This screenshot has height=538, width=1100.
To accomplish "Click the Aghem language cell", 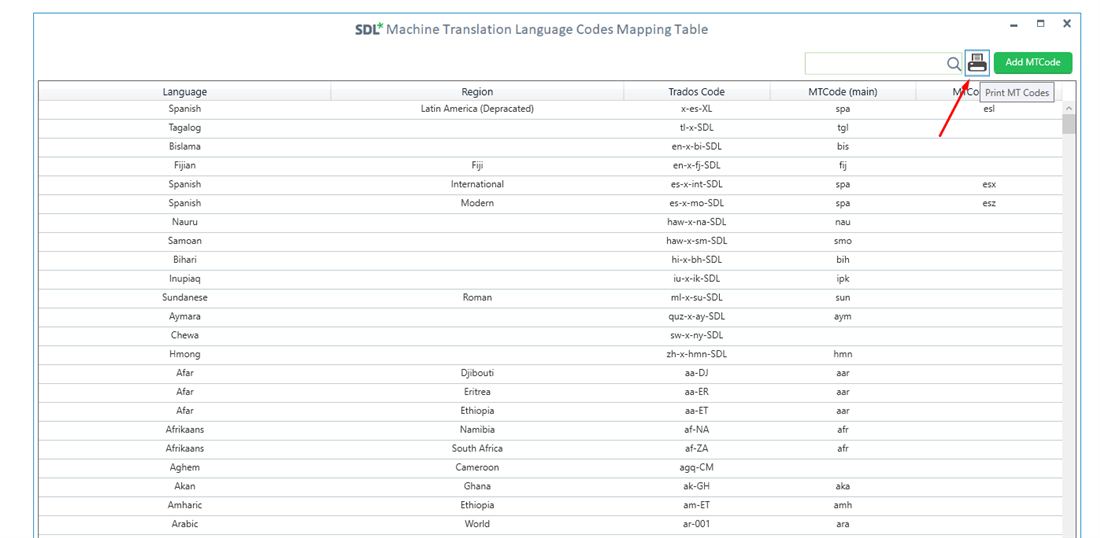I will 185,467.
